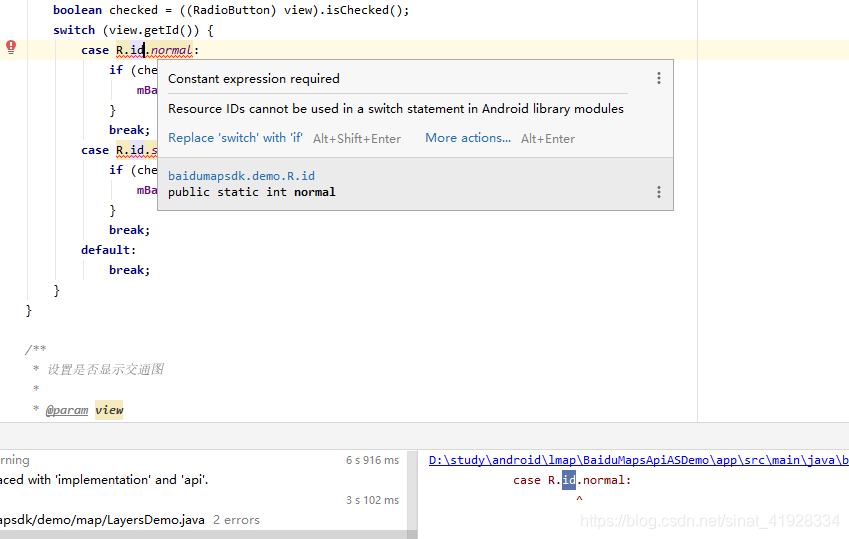
Task: Click the Chinese Javadoc comment line
Action: [105, 369]
